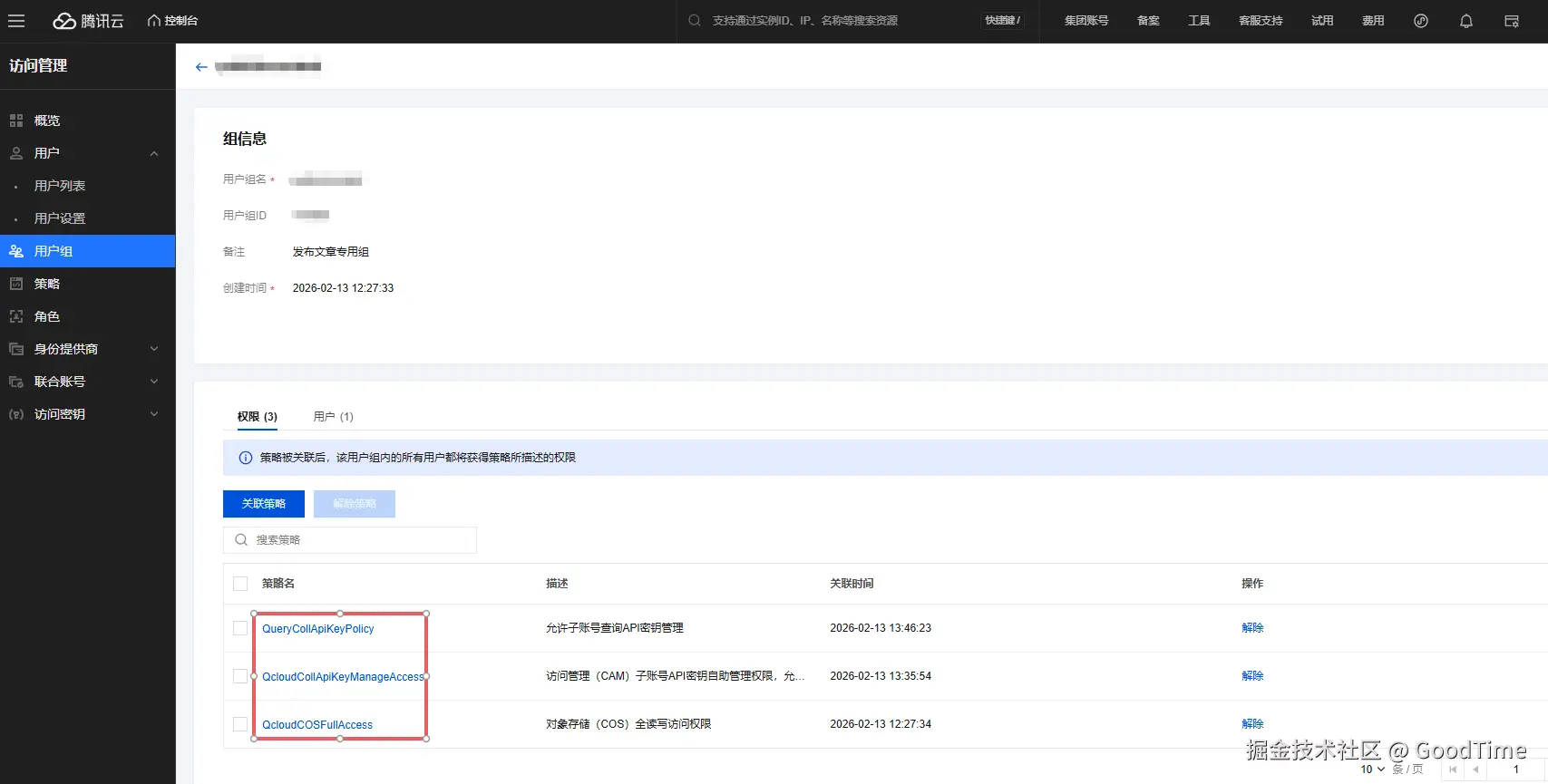Click the 用户组 group icon
This screenshot has width=1548, height=784.
tap(16, 251)
